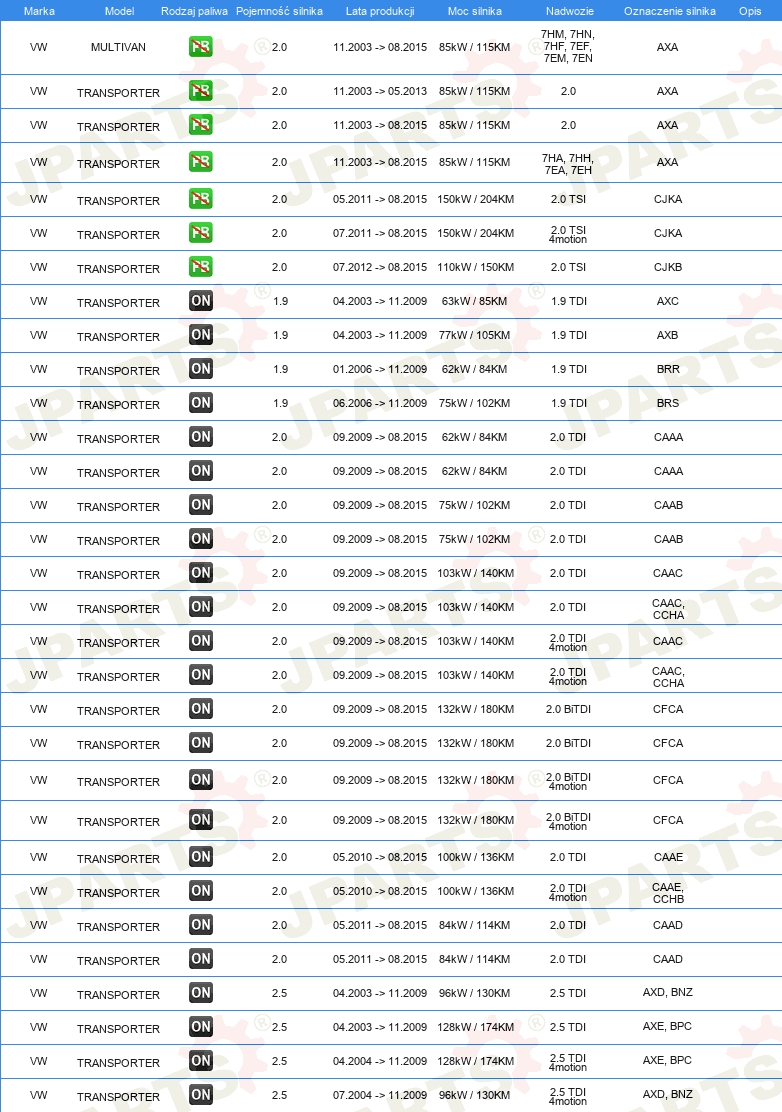The height and width of the screenshot is (1112, 782).
Task: Click the Marka column header
Action: pyautogui.click(x=39, y=11)
